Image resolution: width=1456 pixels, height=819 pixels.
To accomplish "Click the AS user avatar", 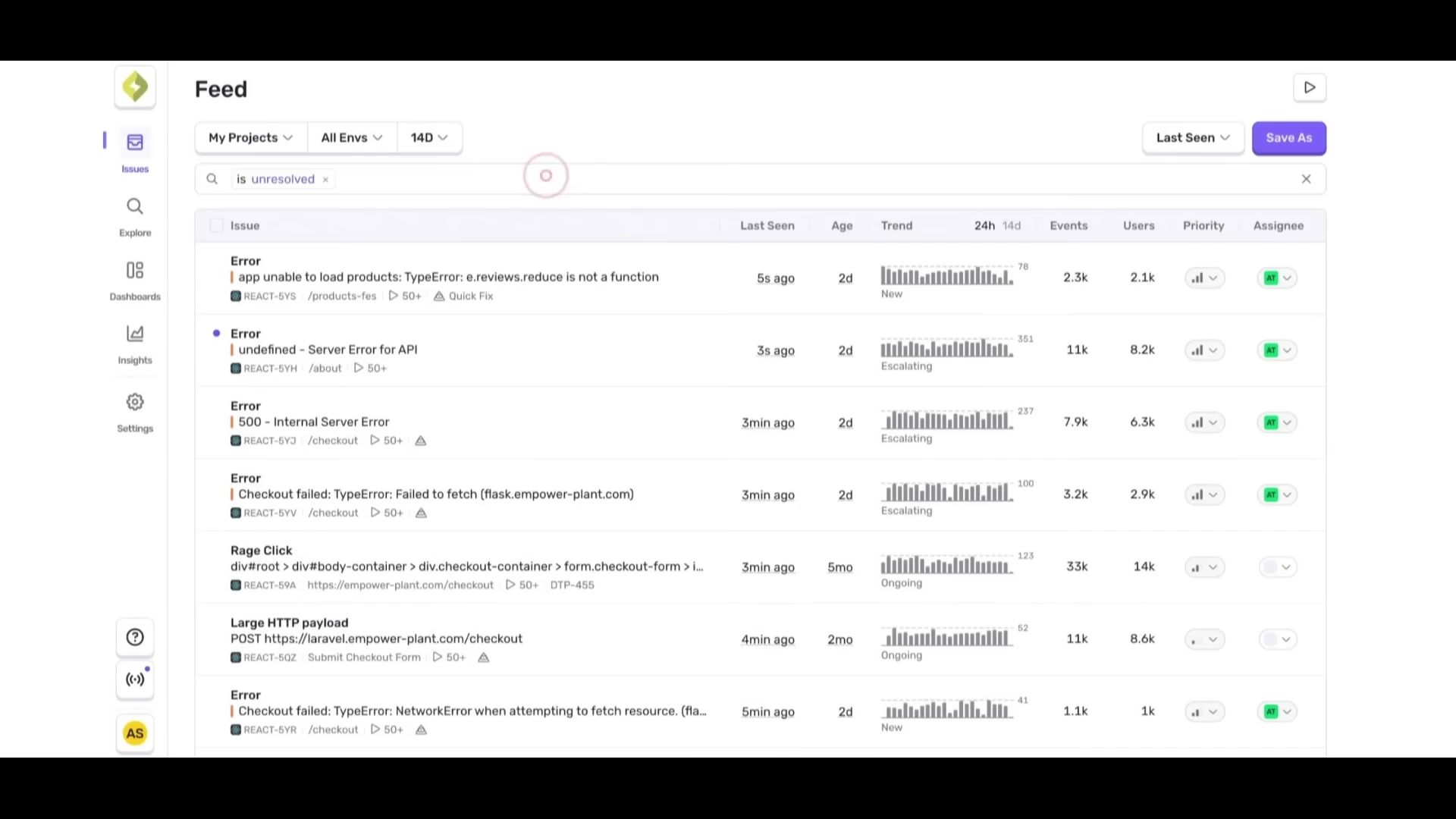I will pyautogui.click(x=135, y=733).
